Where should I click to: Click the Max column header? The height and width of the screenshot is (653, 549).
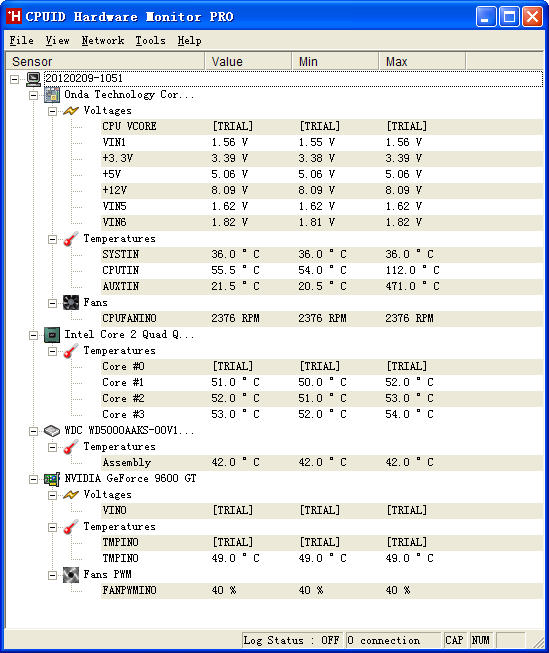pyautogui.click(x=422, y=61)
